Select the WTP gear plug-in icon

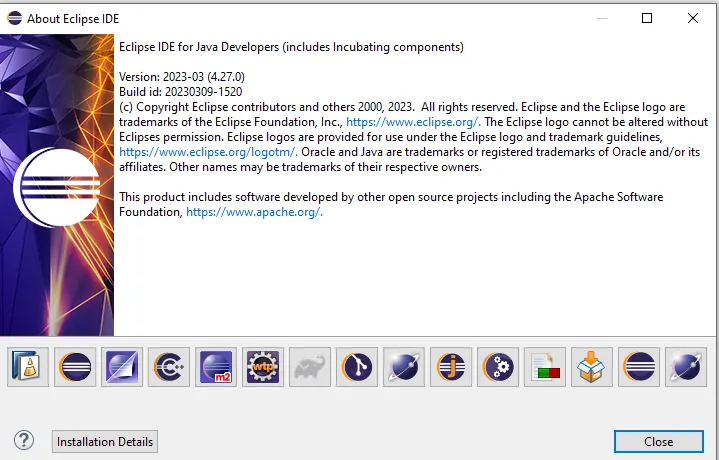coord(263,368)
